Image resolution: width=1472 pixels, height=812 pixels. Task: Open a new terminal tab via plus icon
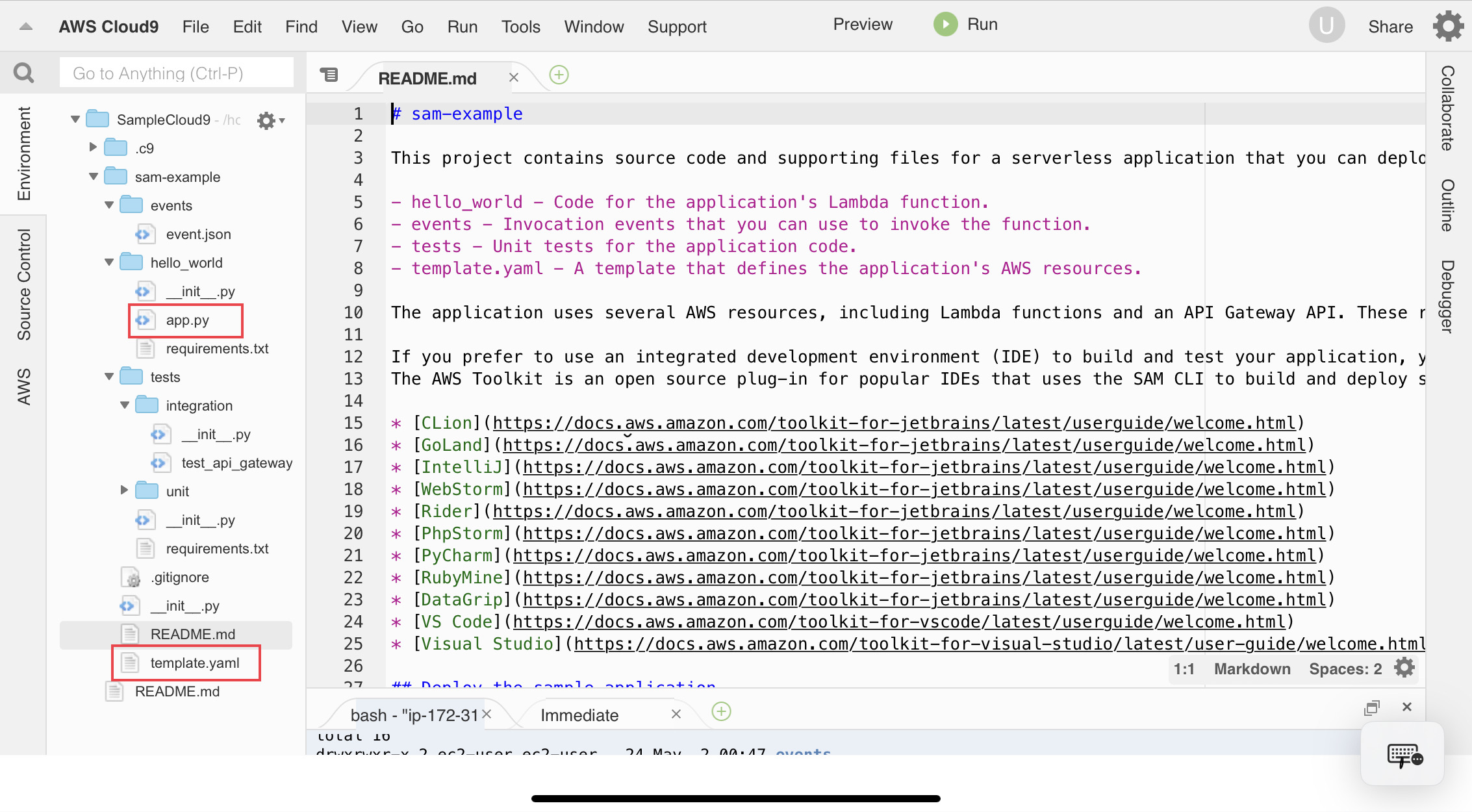(721, 712)
